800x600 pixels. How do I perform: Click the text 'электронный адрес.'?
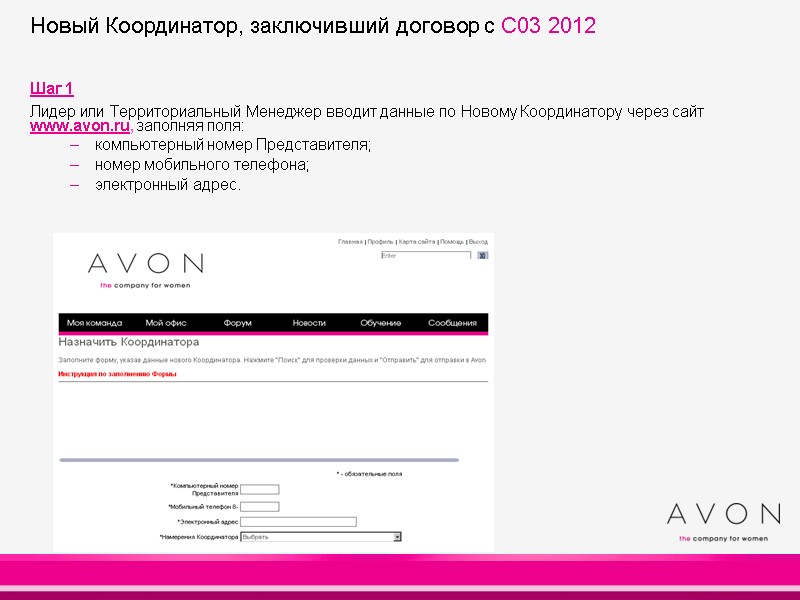click(x=168, y=184)
